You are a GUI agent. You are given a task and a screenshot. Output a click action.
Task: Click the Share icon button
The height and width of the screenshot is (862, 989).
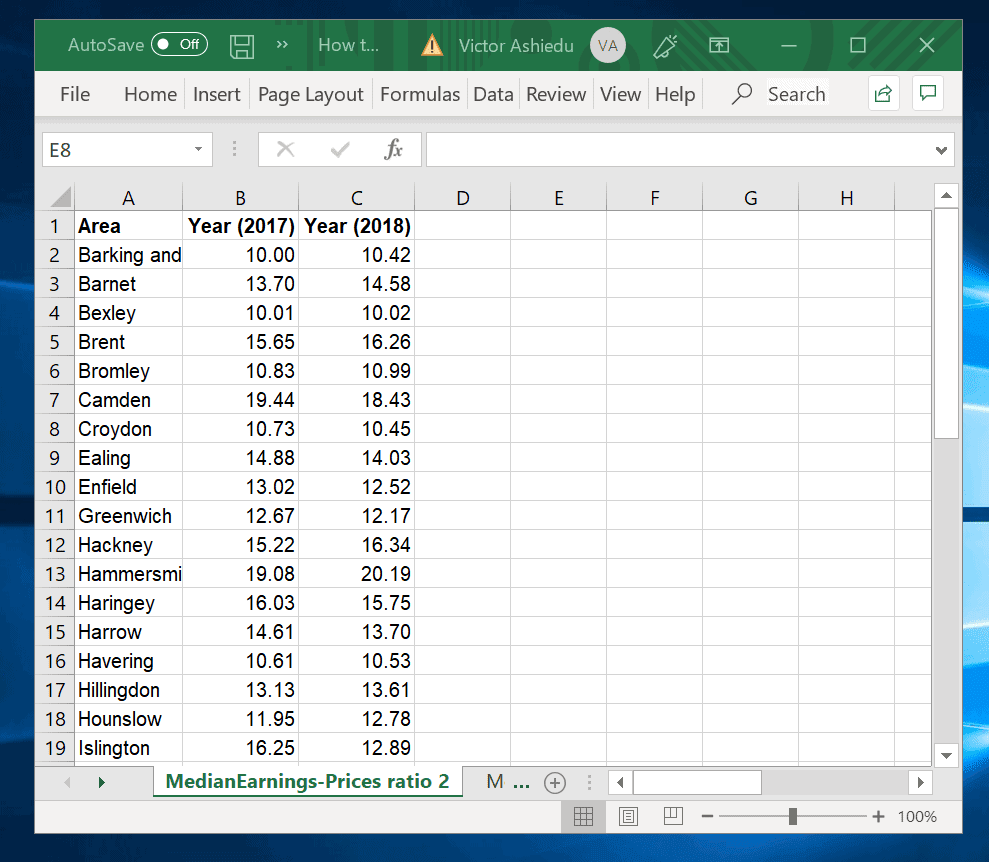(883, 93)
